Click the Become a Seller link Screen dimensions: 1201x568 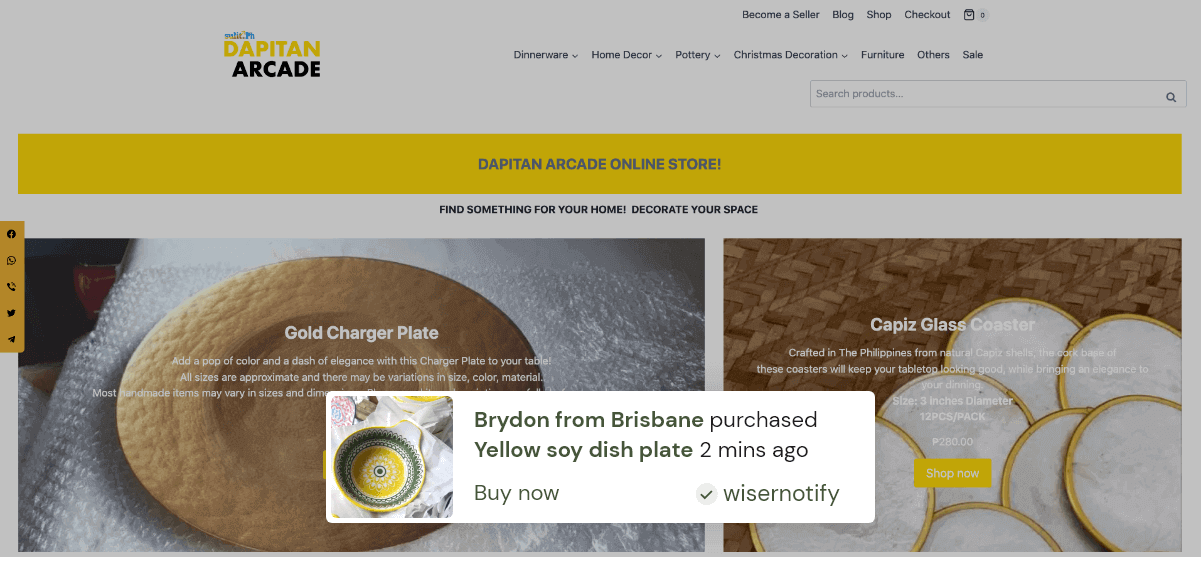(x=781, y=15)
